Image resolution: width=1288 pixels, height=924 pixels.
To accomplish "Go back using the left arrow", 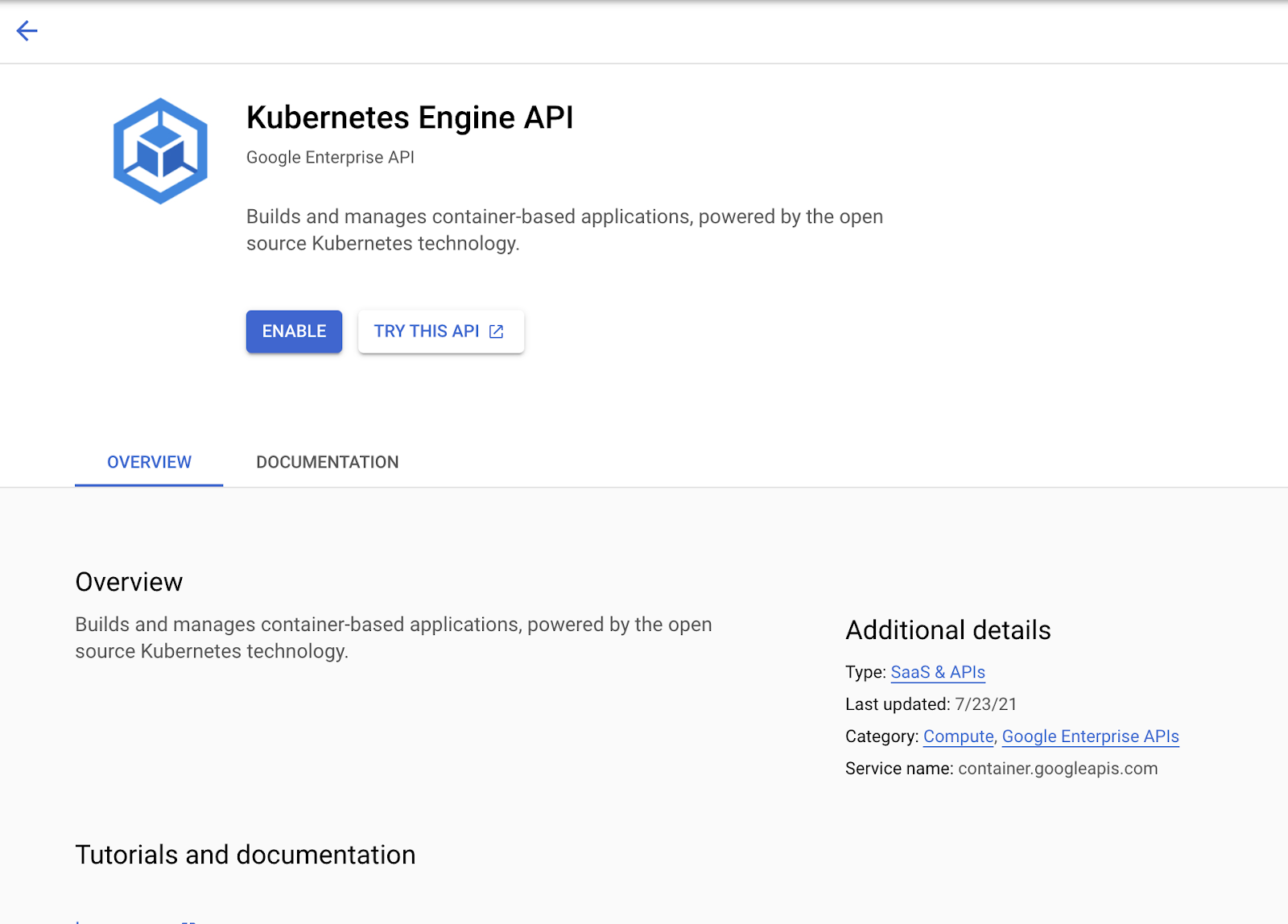I will pyautogui.click(x=27, y=31).
